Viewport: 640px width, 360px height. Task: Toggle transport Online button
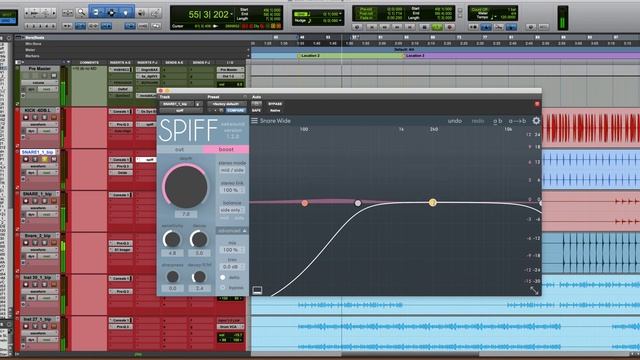point(358,27)
